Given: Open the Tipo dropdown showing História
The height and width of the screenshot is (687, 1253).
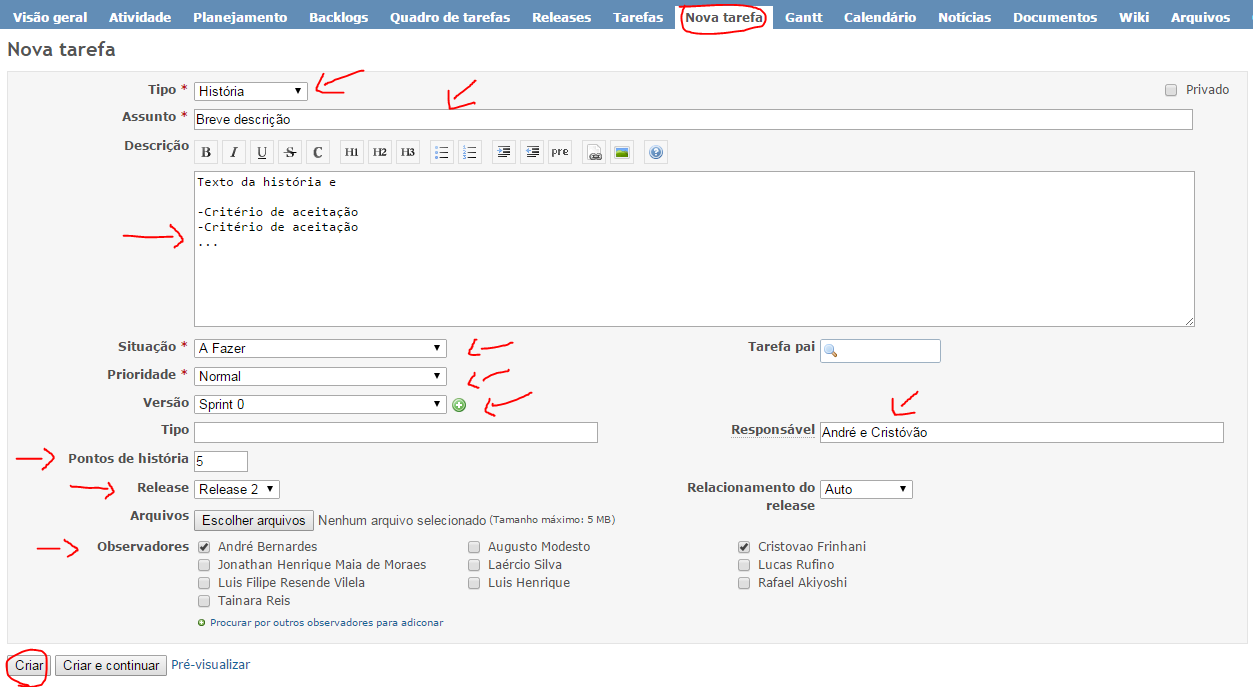Looking at the screenshot, I should click(x=251, y=91).
